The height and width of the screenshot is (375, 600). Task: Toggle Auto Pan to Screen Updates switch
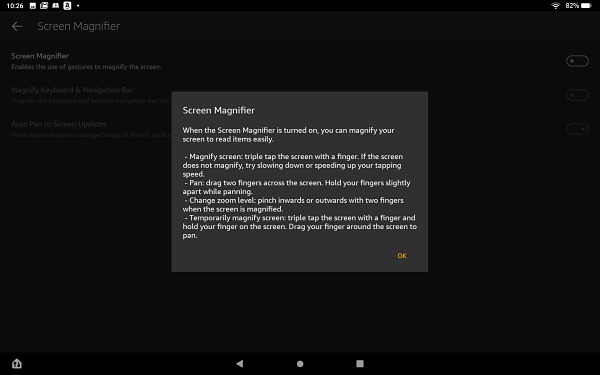(577, 129)
